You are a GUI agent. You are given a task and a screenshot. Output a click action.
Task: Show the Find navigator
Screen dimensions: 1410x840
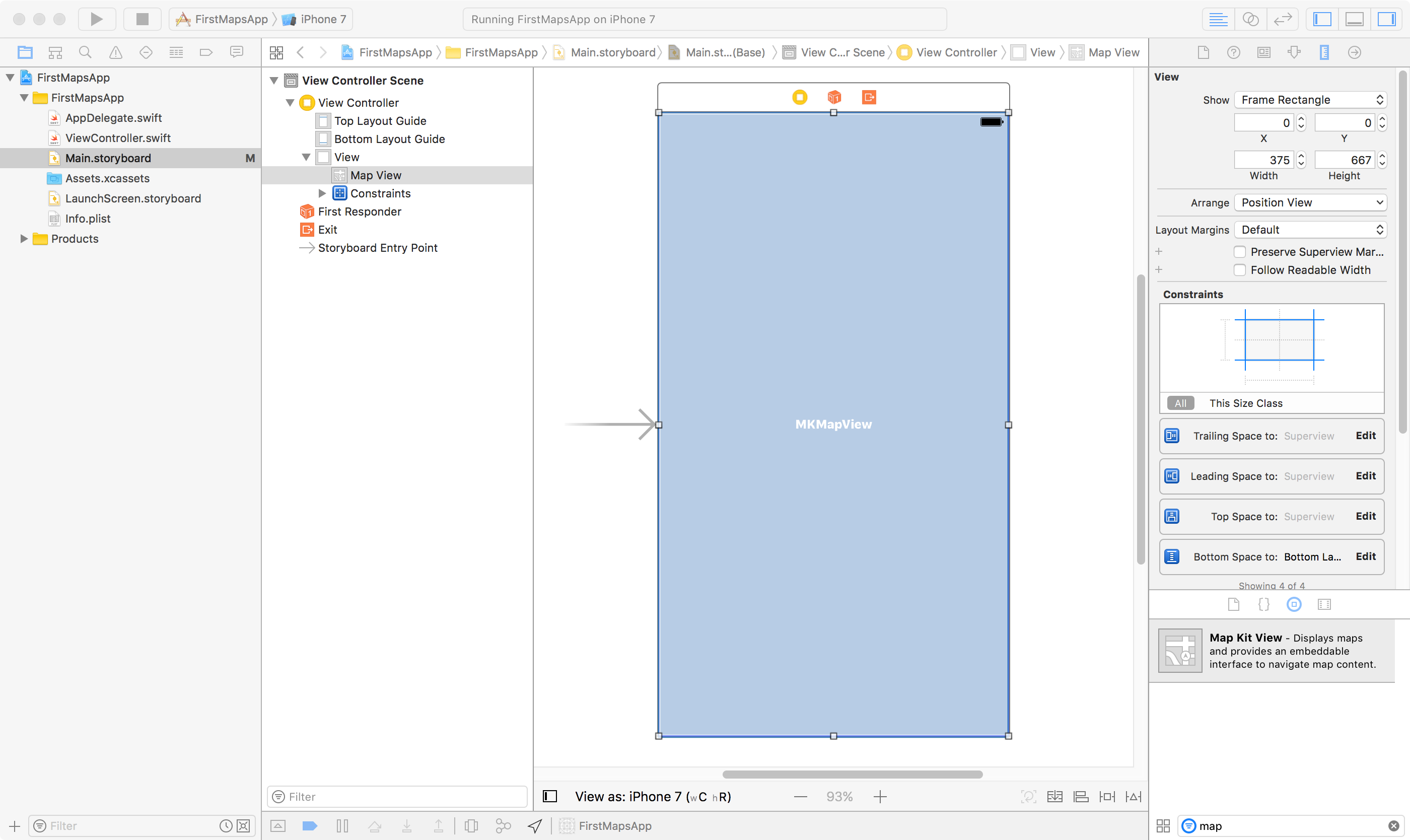click(x=85, y=53)
